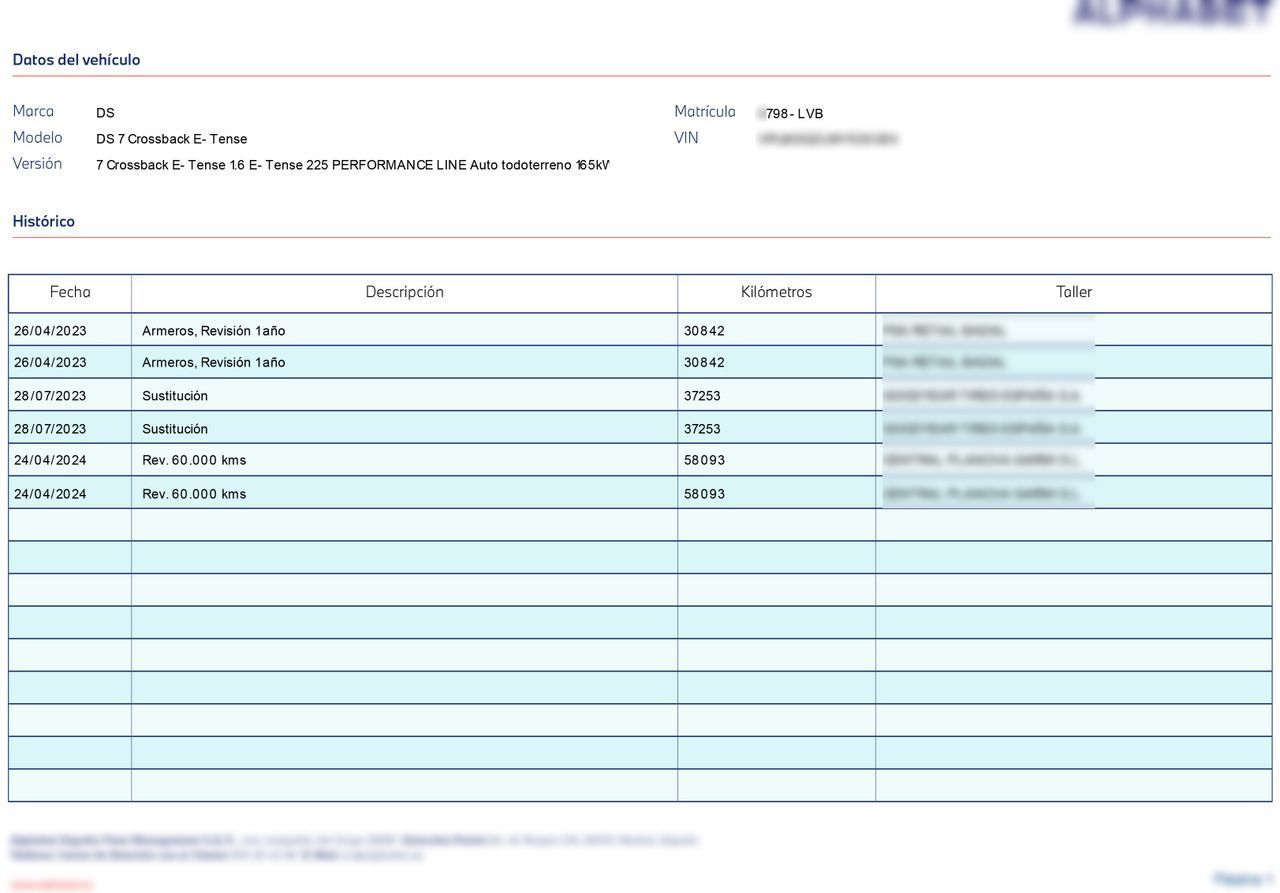Click the brand value 'DS'
Viewport: 1280px width, 893px height.
(105, 113)
